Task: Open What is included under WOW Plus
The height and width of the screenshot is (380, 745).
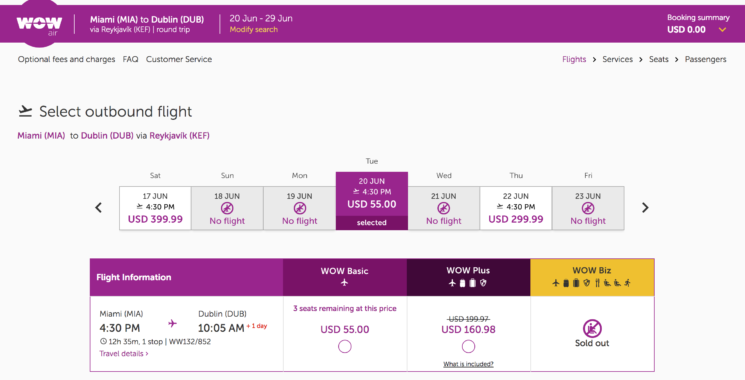Action: click(468, 364)
